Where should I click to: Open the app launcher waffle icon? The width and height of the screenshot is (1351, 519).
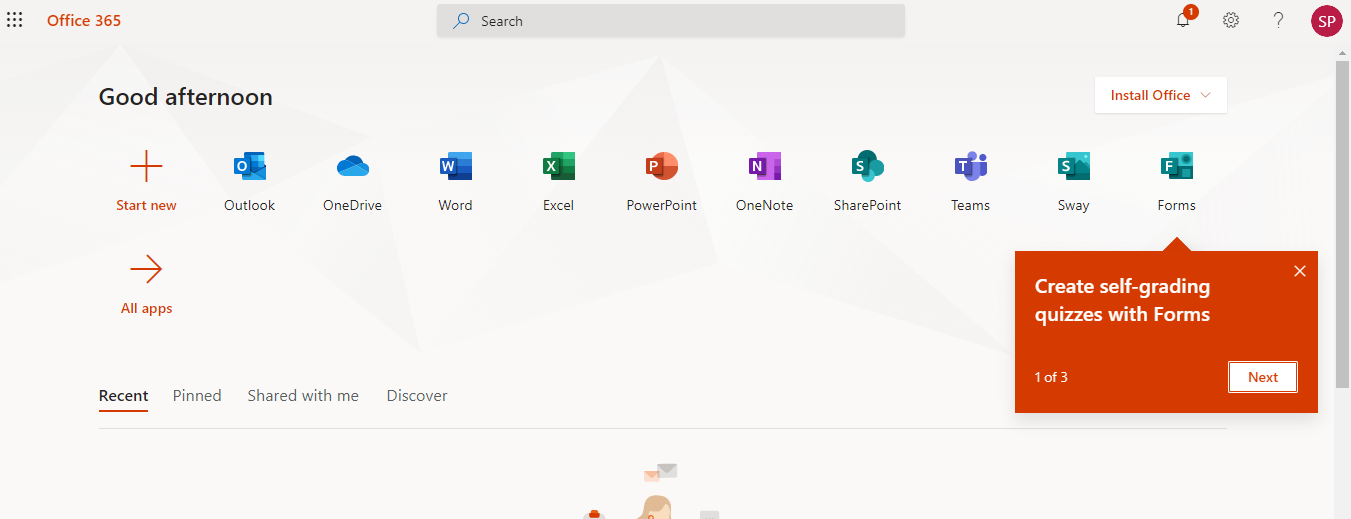coord(15,20)
